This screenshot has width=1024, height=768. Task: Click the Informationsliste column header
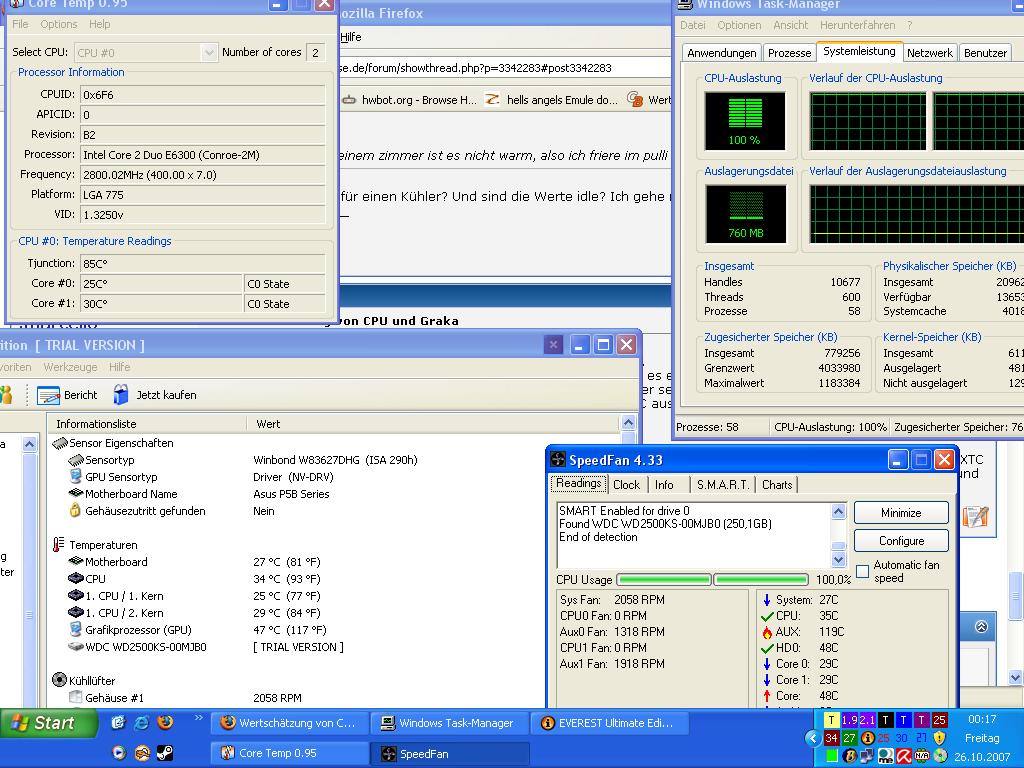click(148, 424)
